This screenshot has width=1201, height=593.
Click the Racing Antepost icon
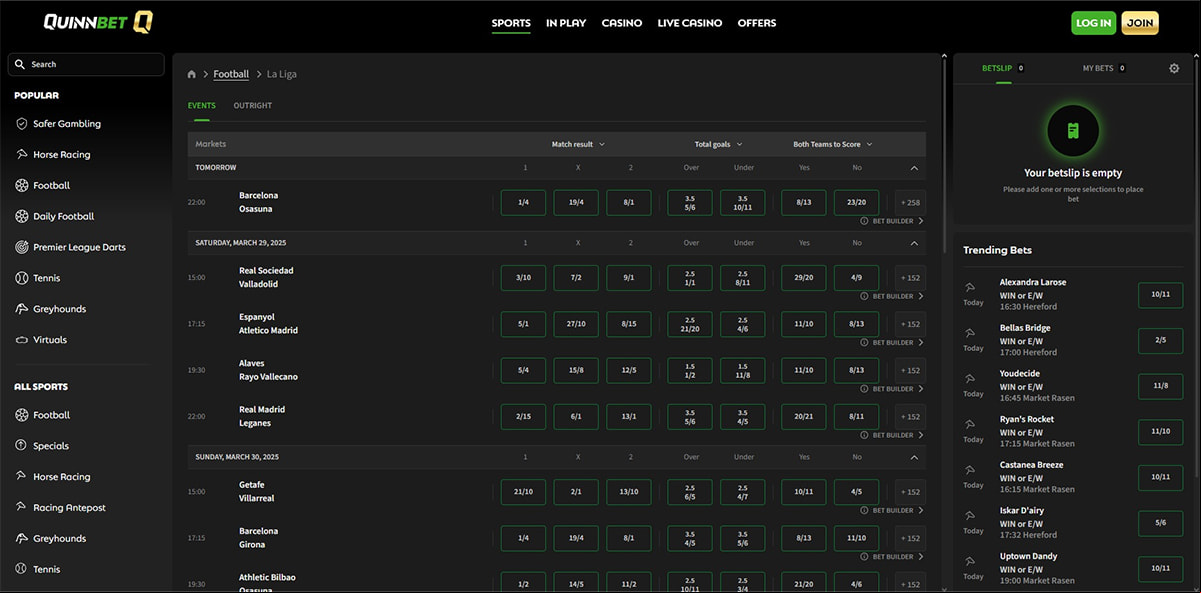22,508
